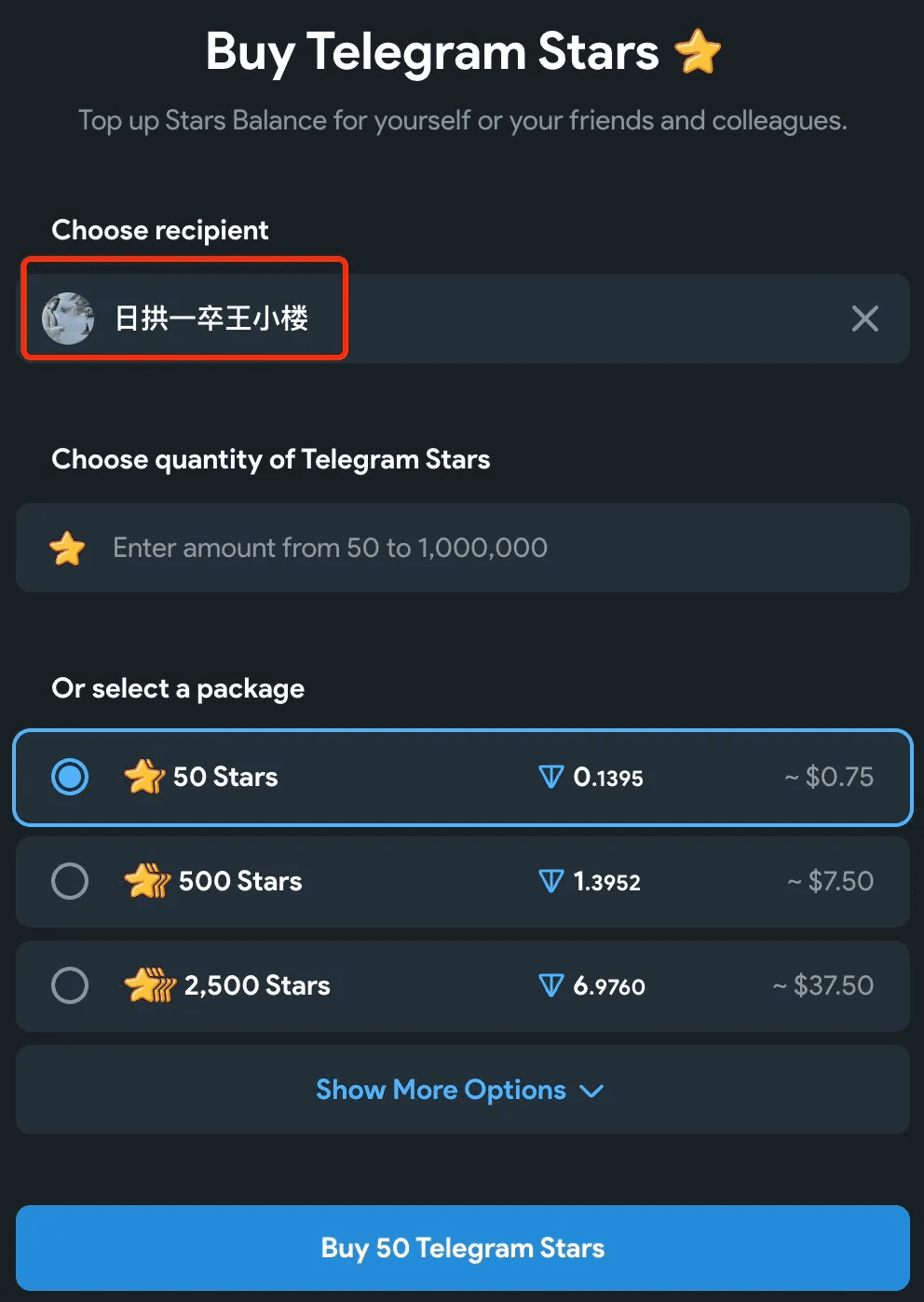
Task: Click the stacked stars icon for 500 Stars
Action: click(147, 881)
